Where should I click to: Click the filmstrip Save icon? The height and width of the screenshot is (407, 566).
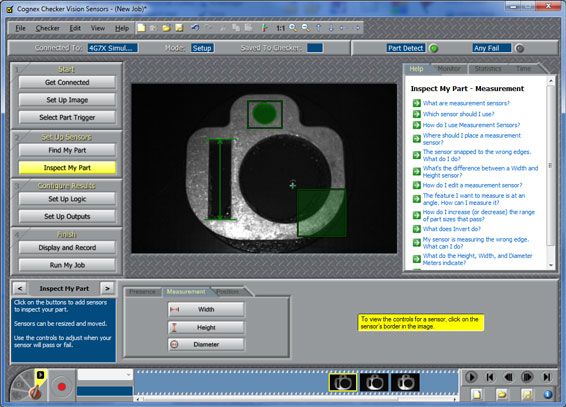(527, 394)
